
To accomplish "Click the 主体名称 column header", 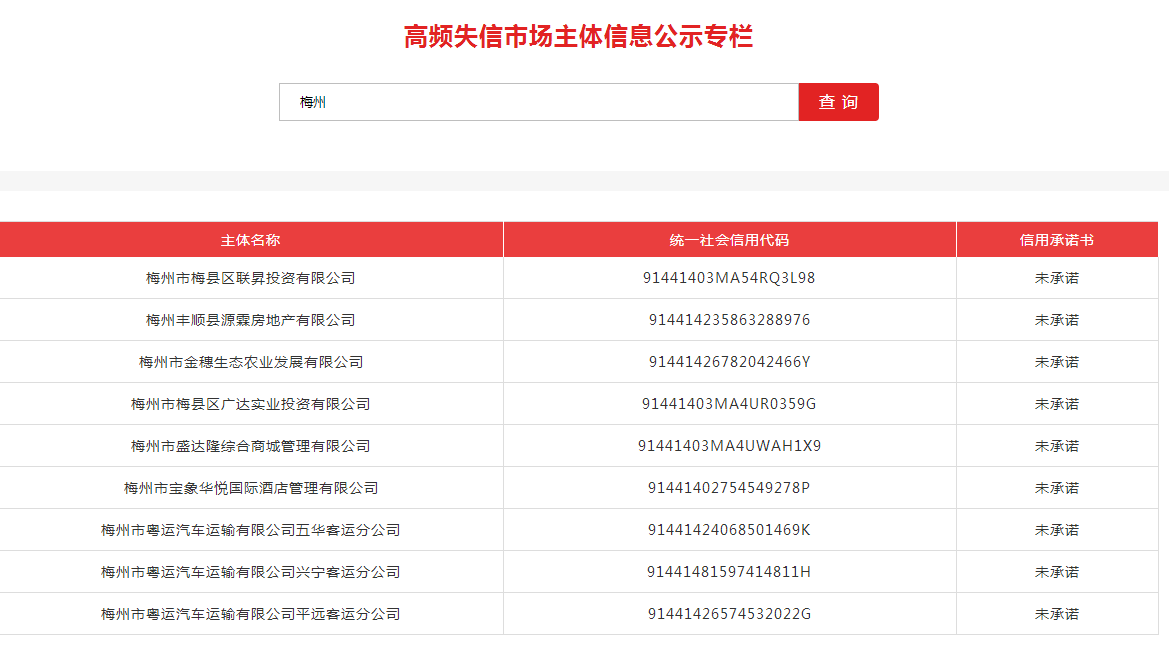I will pyautogui.click(x=251, y=240).
